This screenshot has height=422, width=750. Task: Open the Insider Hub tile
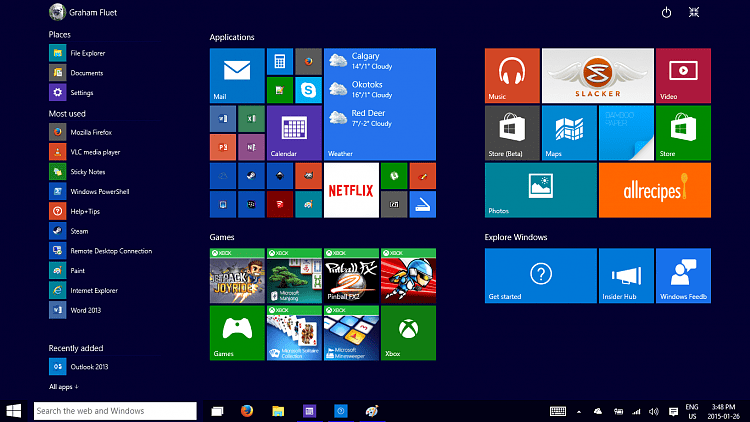coord(626,276)
